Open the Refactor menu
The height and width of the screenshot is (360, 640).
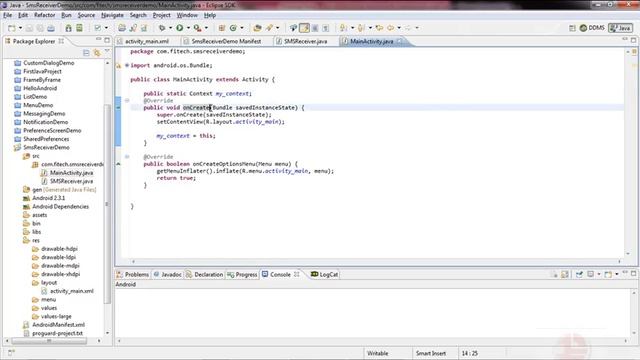click(44, 15)
